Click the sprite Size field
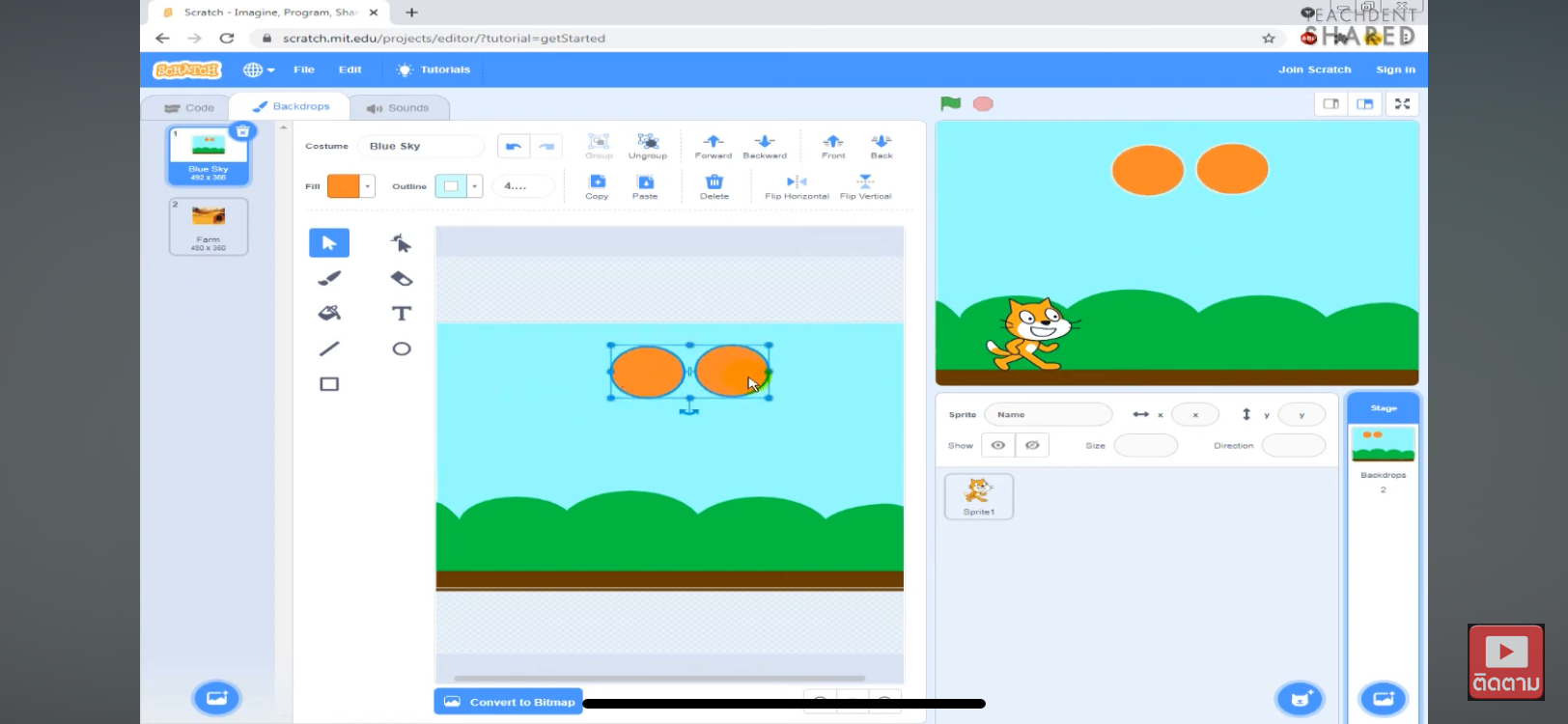 pyautogui.click(x=1146, y=445)
